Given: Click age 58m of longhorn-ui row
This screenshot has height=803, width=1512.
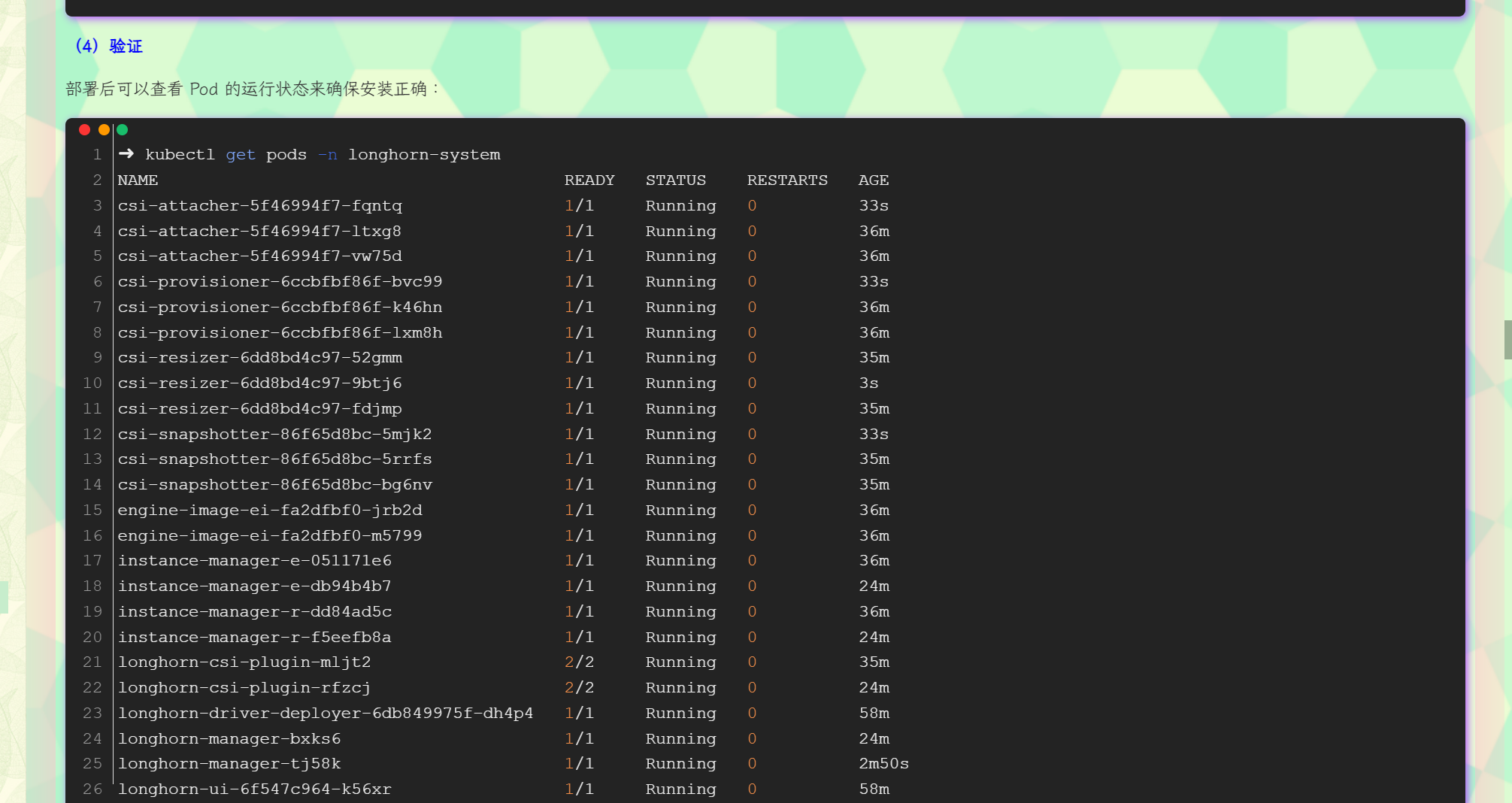Looking at the screenshot, I should point(874,789).
